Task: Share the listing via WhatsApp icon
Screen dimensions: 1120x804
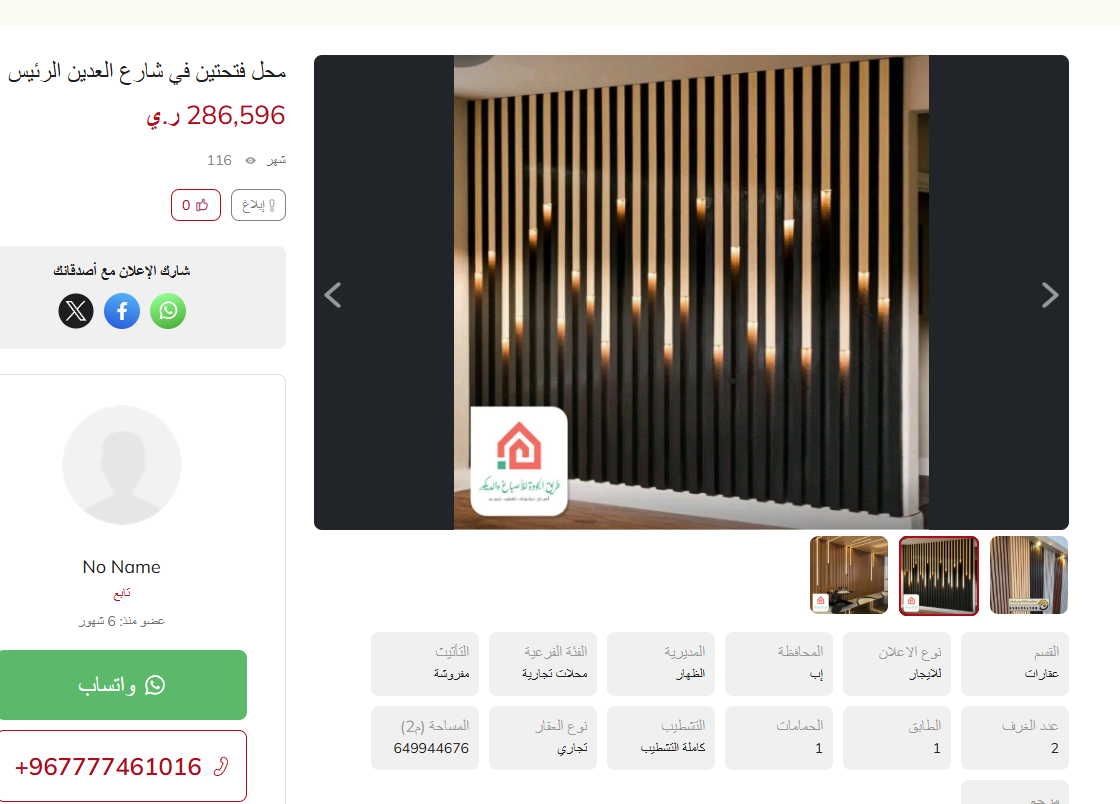Action: [x=168, y=311]
